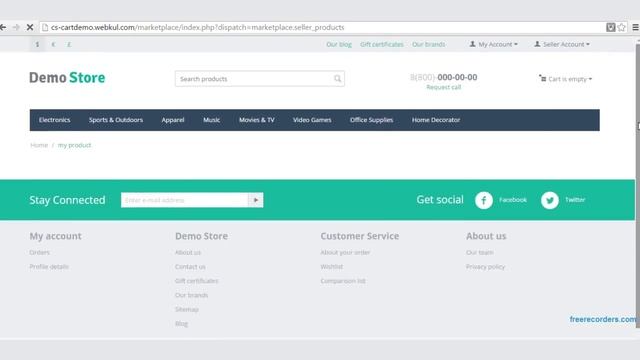Viewport: 640px width, 360px height.
Task: Click the Comparison list link
Action: click(x=343, y=281)
